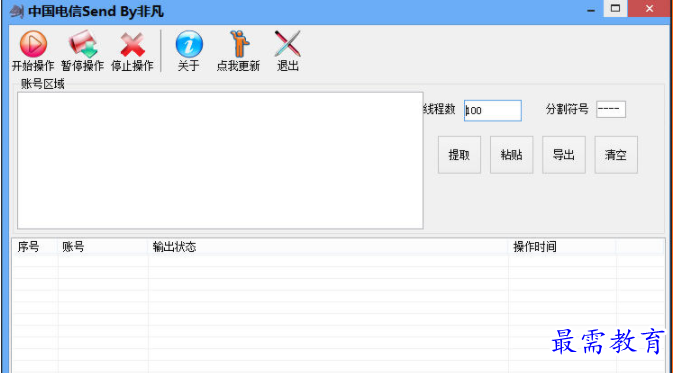
Task: Click the app icon in title bar
Action: 17,11
